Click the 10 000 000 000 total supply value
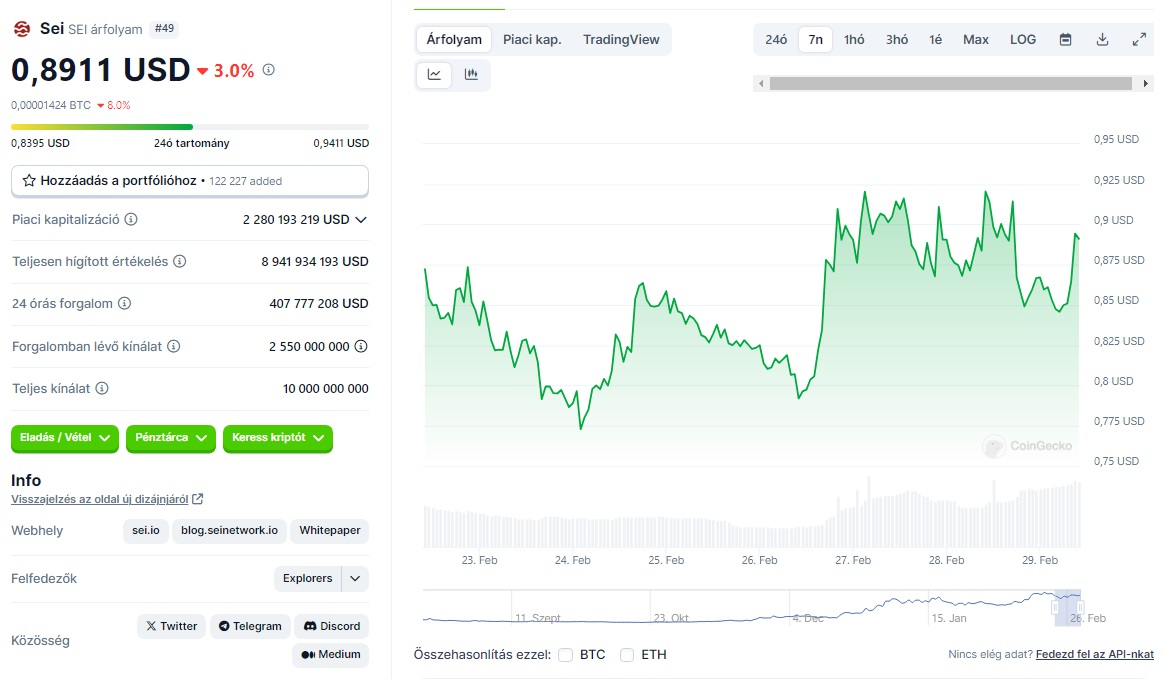 [325, 389]
